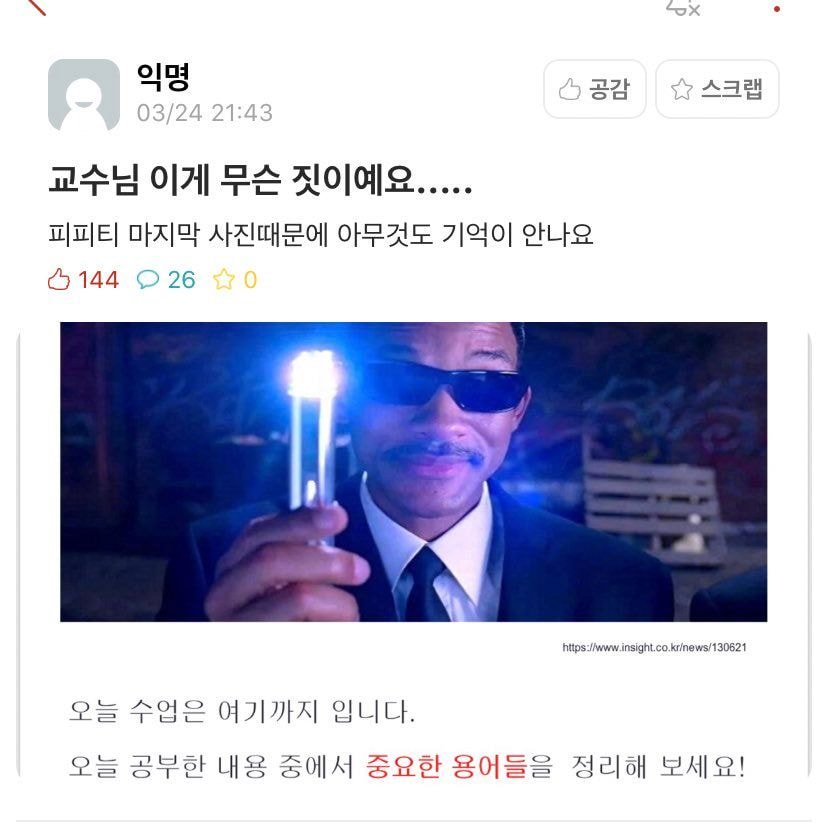Viewport: 828px width, 828px height.
Task: Open comments via speech bubble icon
Action: point(148,279)
